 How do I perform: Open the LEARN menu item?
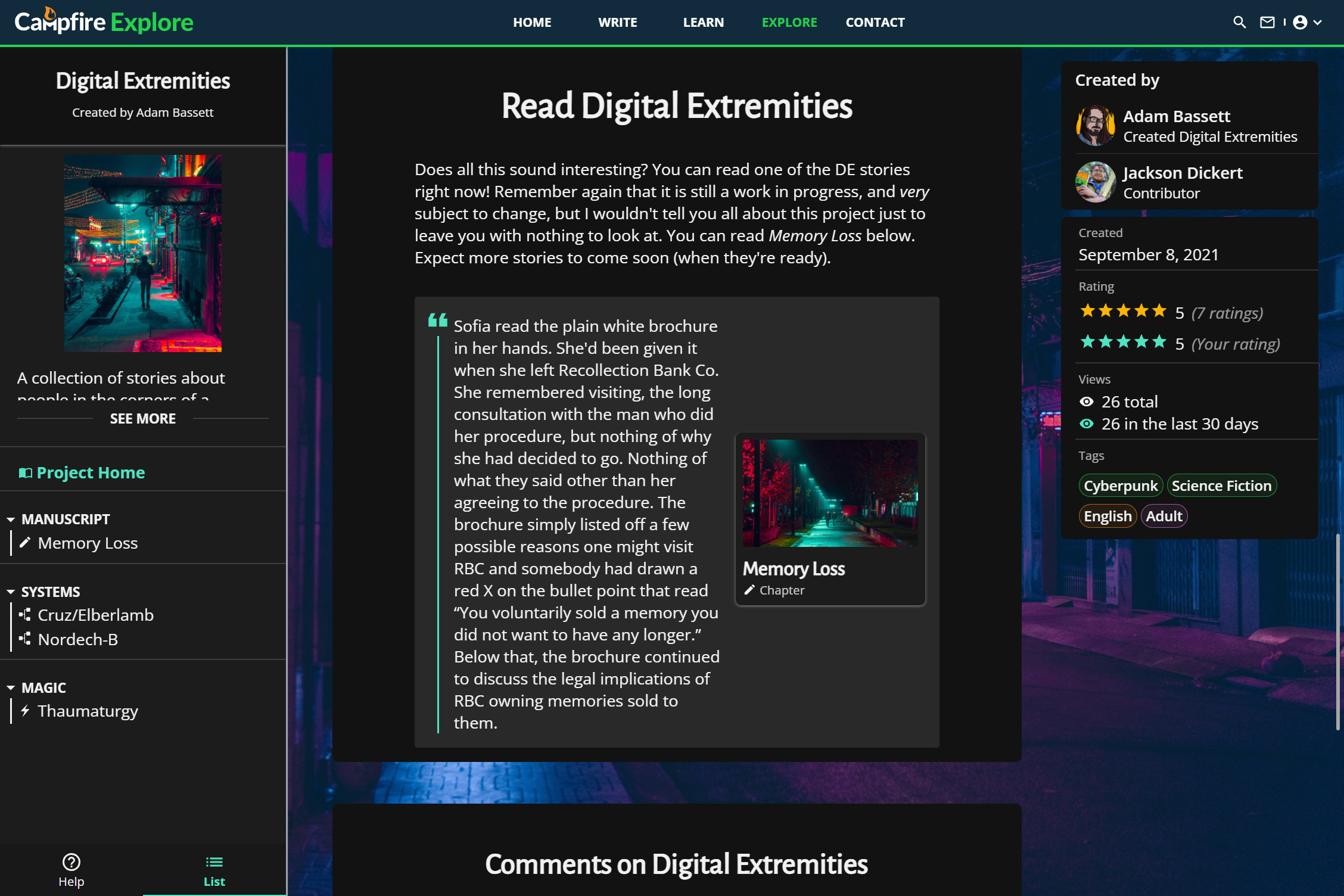[703, 23]
